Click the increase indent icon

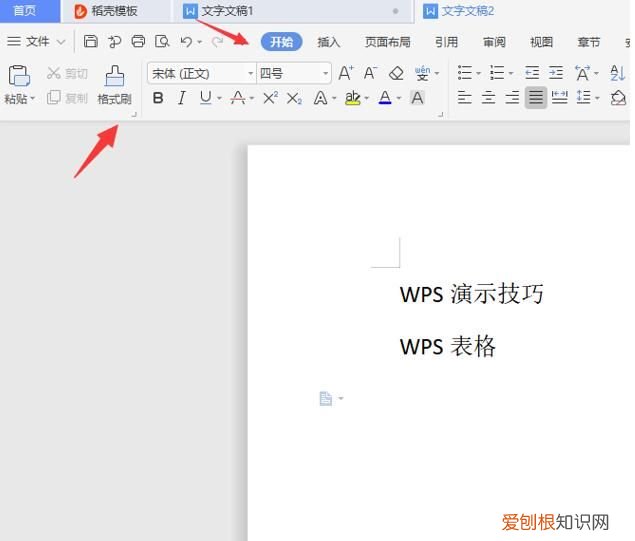[x=556, y=73]
